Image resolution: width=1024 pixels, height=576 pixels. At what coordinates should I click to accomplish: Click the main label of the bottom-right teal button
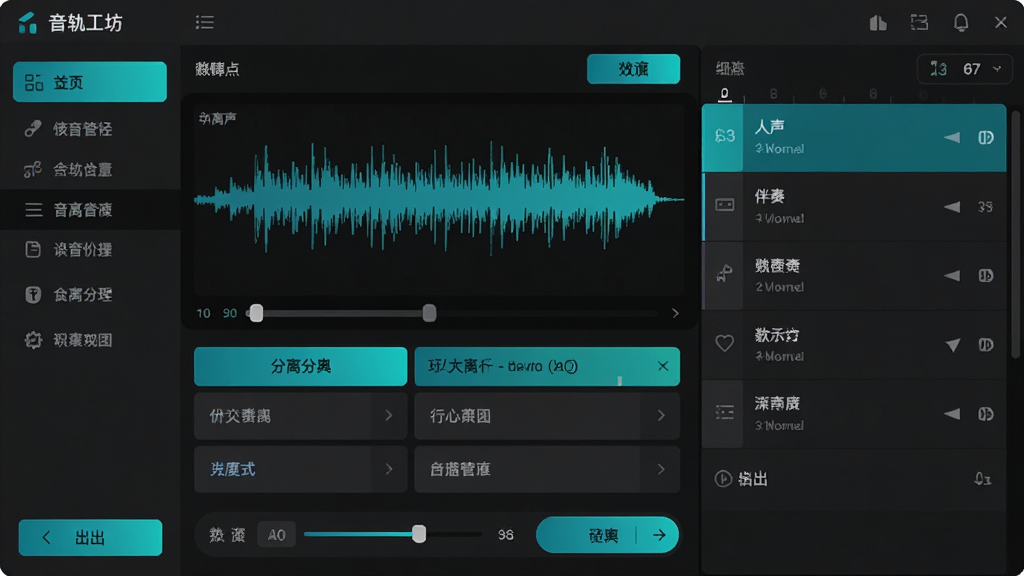click(603, 536)
